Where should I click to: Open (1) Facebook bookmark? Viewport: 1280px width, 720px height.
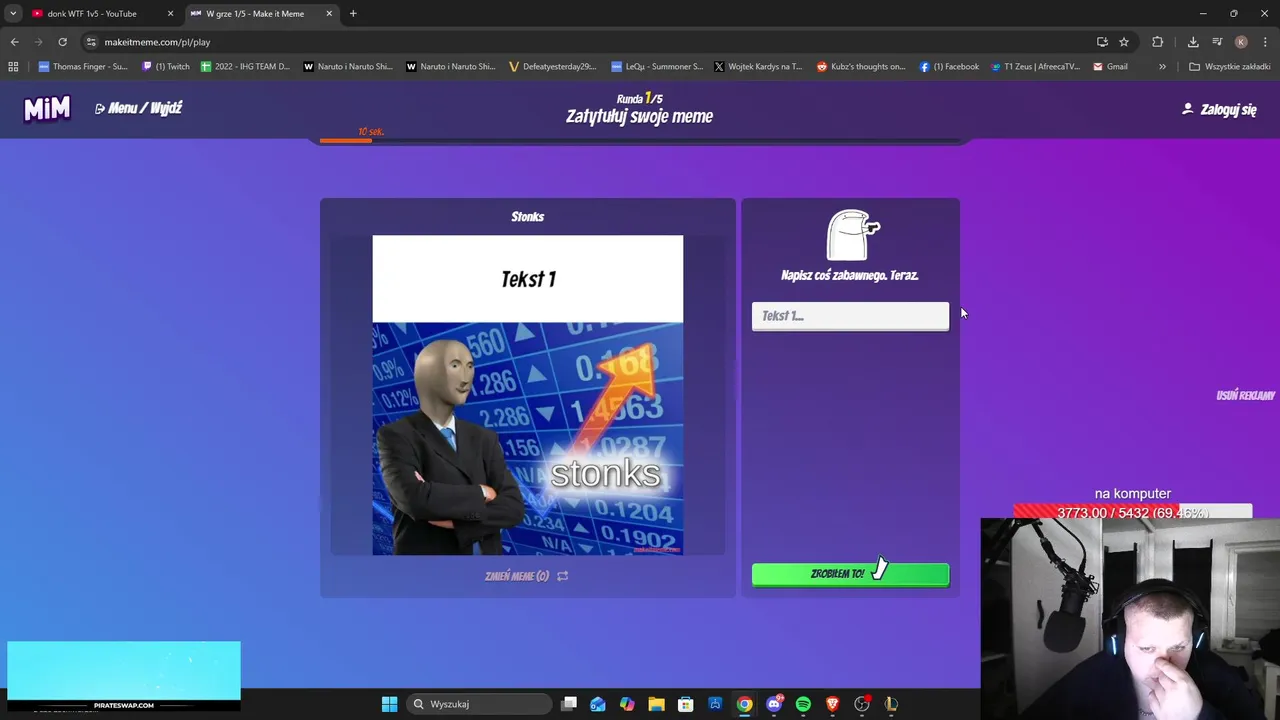949,67
